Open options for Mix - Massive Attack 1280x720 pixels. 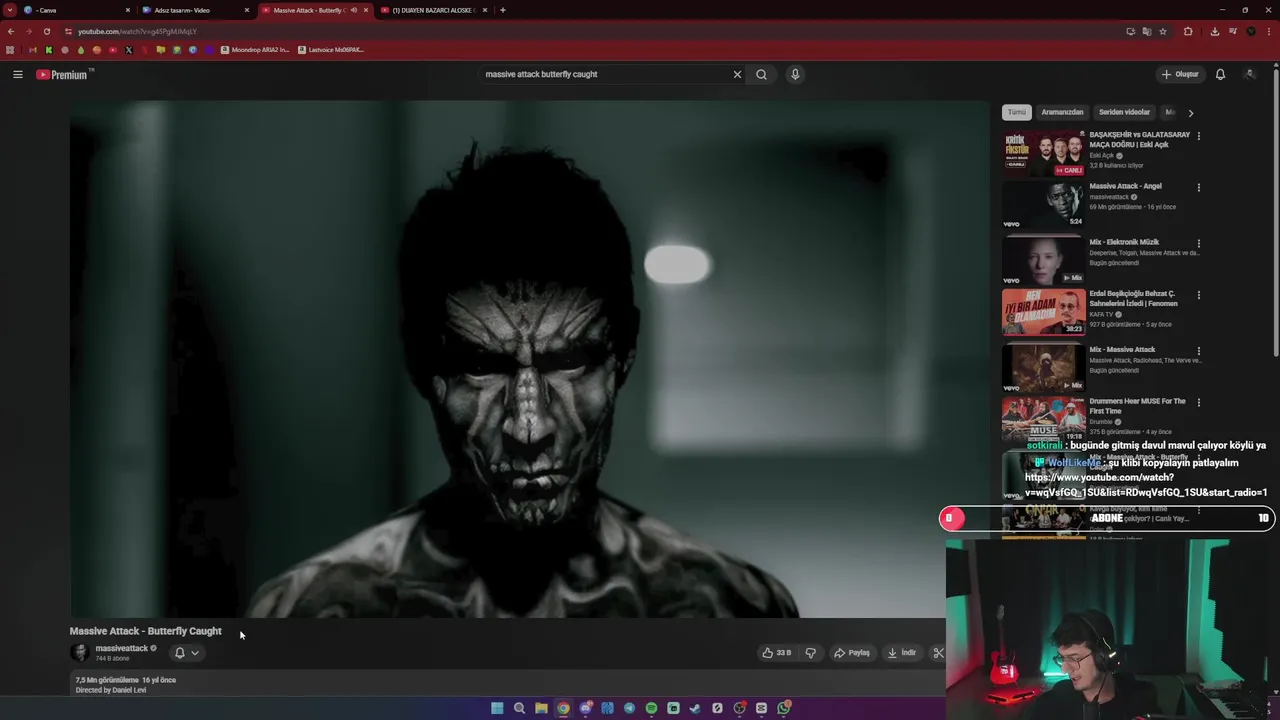point(1198,351)
